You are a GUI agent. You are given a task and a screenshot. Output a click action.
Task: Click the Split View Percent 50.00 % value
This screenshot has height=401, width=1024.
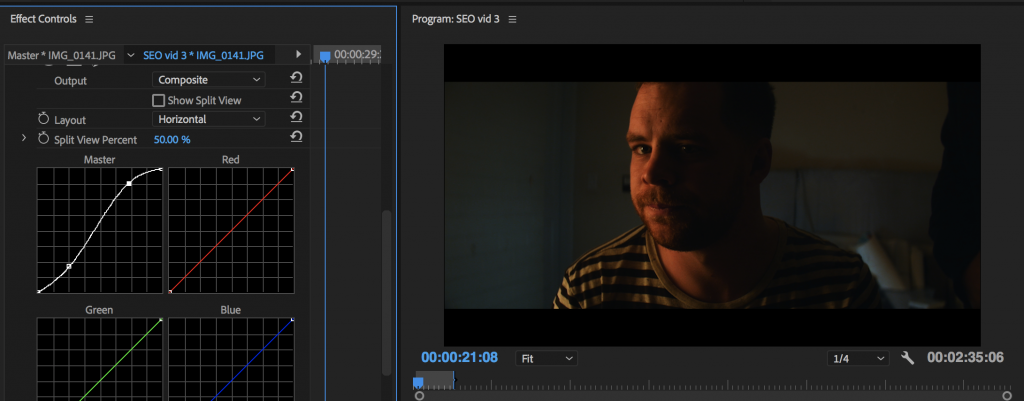172,140
